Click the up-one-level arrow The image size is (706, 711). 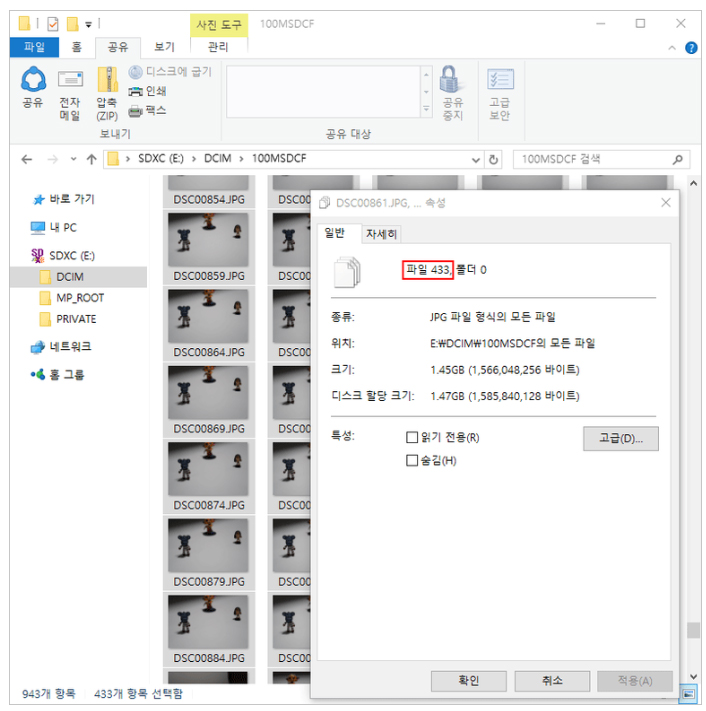click(92, 159)
